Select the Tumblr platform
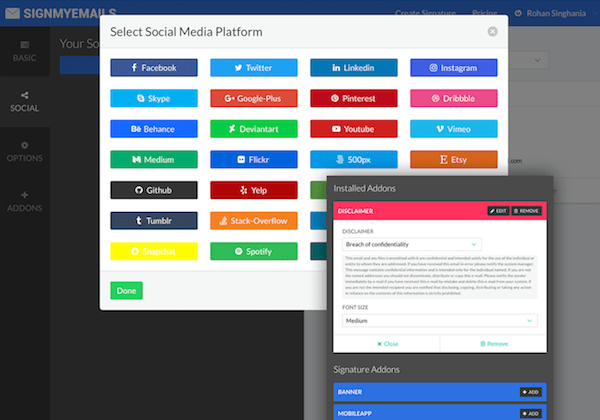The width and height of the screenshot is (600, 420). click(x=154, y=221)
